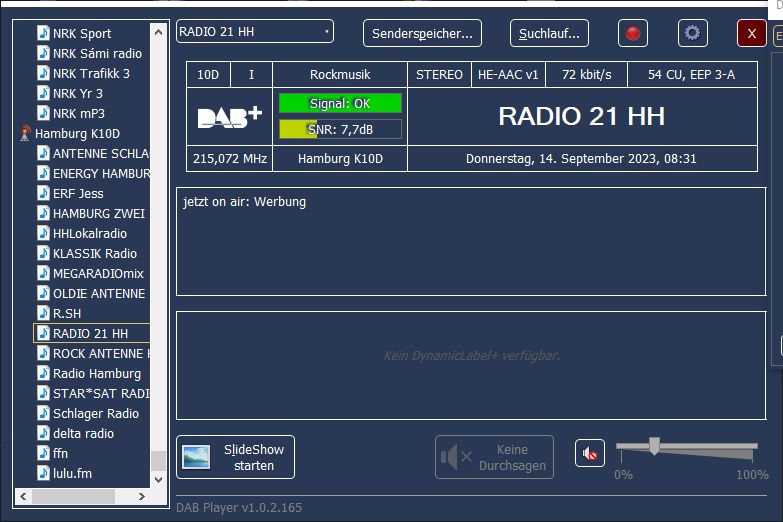This screenshot has height=522, width=783.
Task: Click the 54 CU, EEP 3-A cell
Action: tap(692, 74)
